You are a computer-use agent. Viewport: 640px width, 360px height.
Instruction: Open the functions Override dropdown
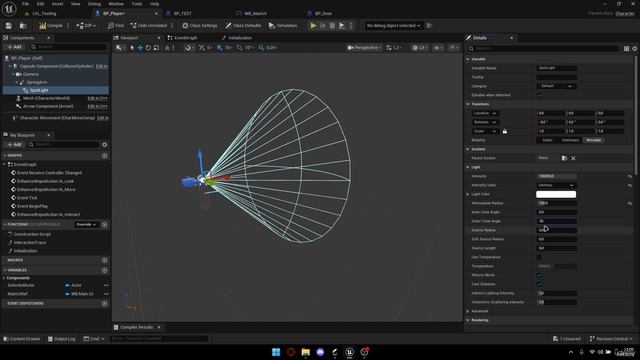click(x=87, y=224)
